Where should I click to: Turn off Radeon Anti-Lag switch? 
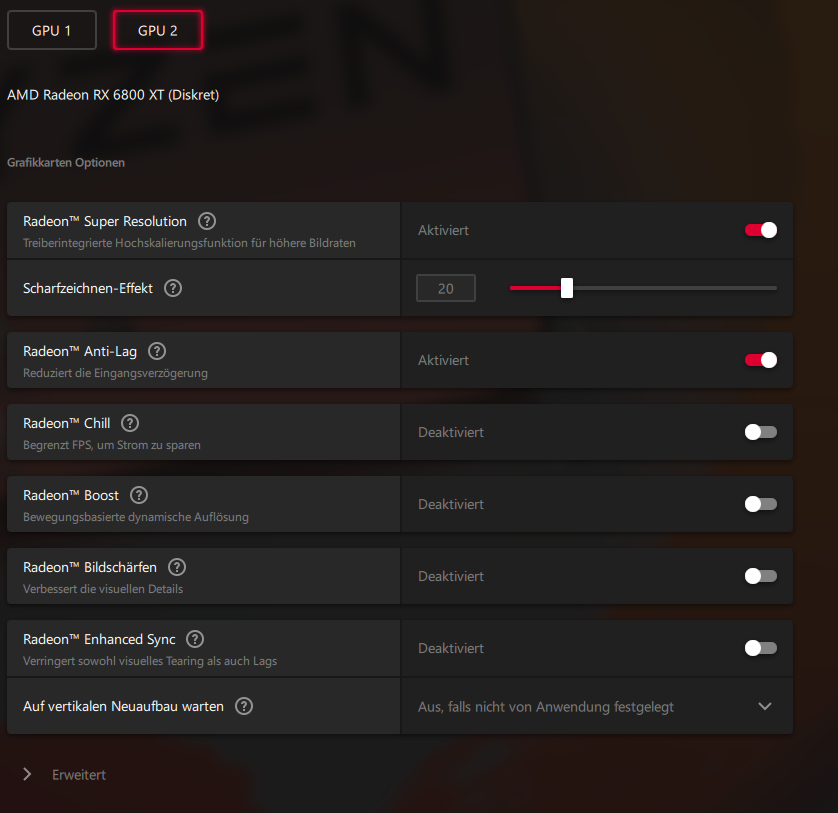click(x=761, y=360)
